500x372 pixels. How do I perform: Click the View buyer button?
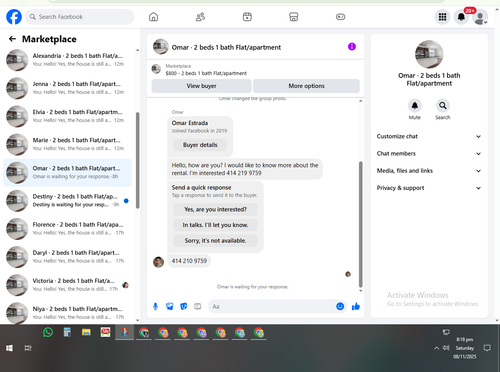[x=201, y=86]
